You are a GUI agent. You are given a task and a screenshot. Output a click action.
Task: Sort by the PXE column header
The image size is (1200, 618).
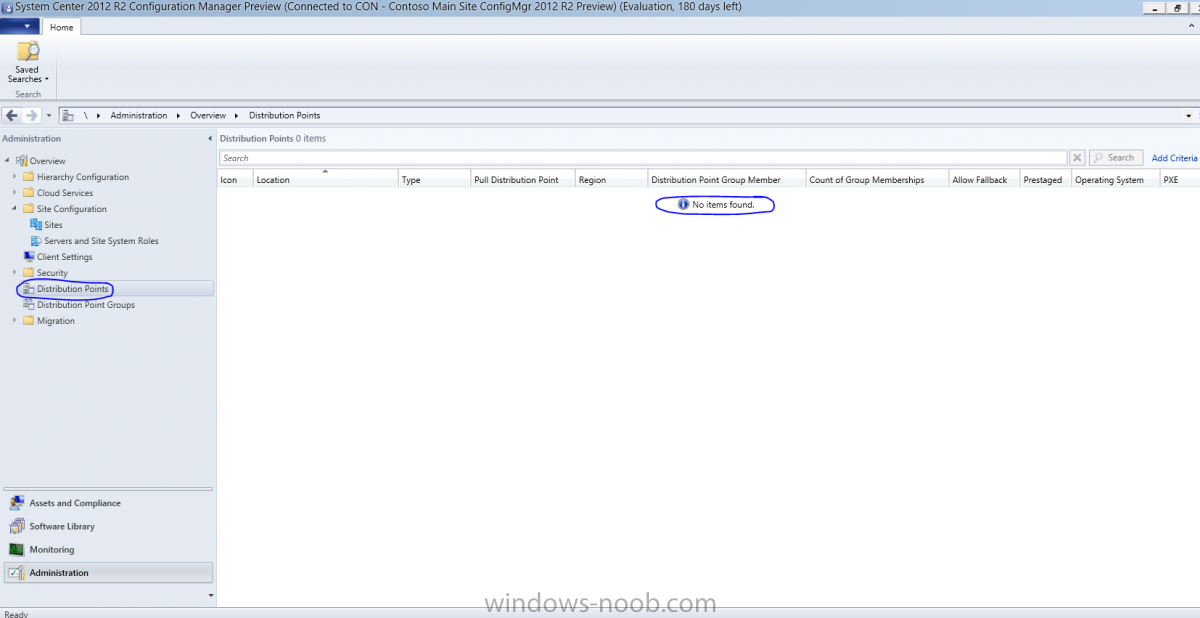1180,180
